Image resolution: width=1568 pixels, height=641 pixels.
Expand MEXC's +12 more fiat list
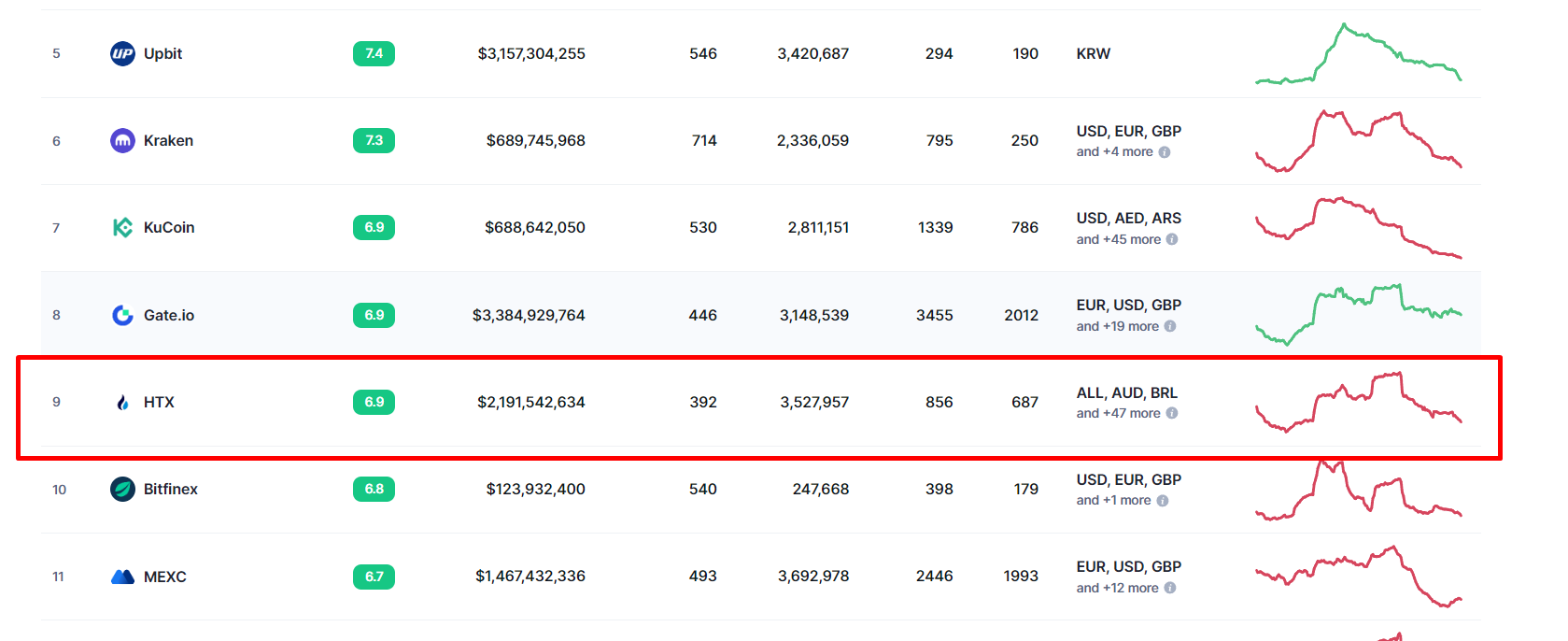1117,588
